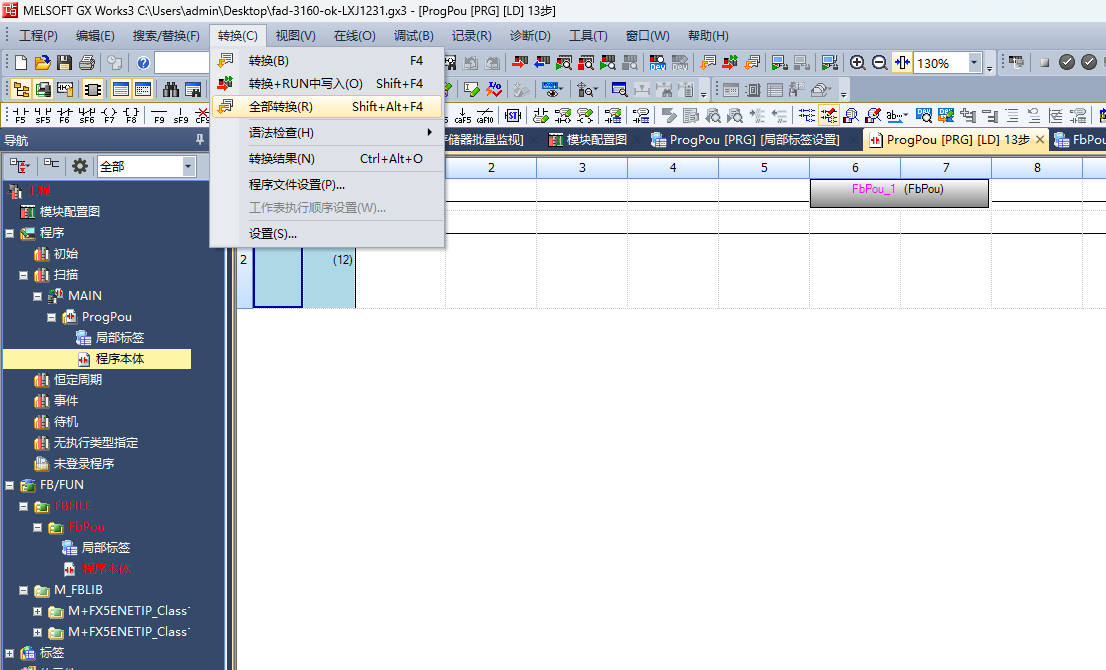Select 转换+RUN中写入(O) menu entry
Screen dimensions: 1106x670
tap(327, 83)
